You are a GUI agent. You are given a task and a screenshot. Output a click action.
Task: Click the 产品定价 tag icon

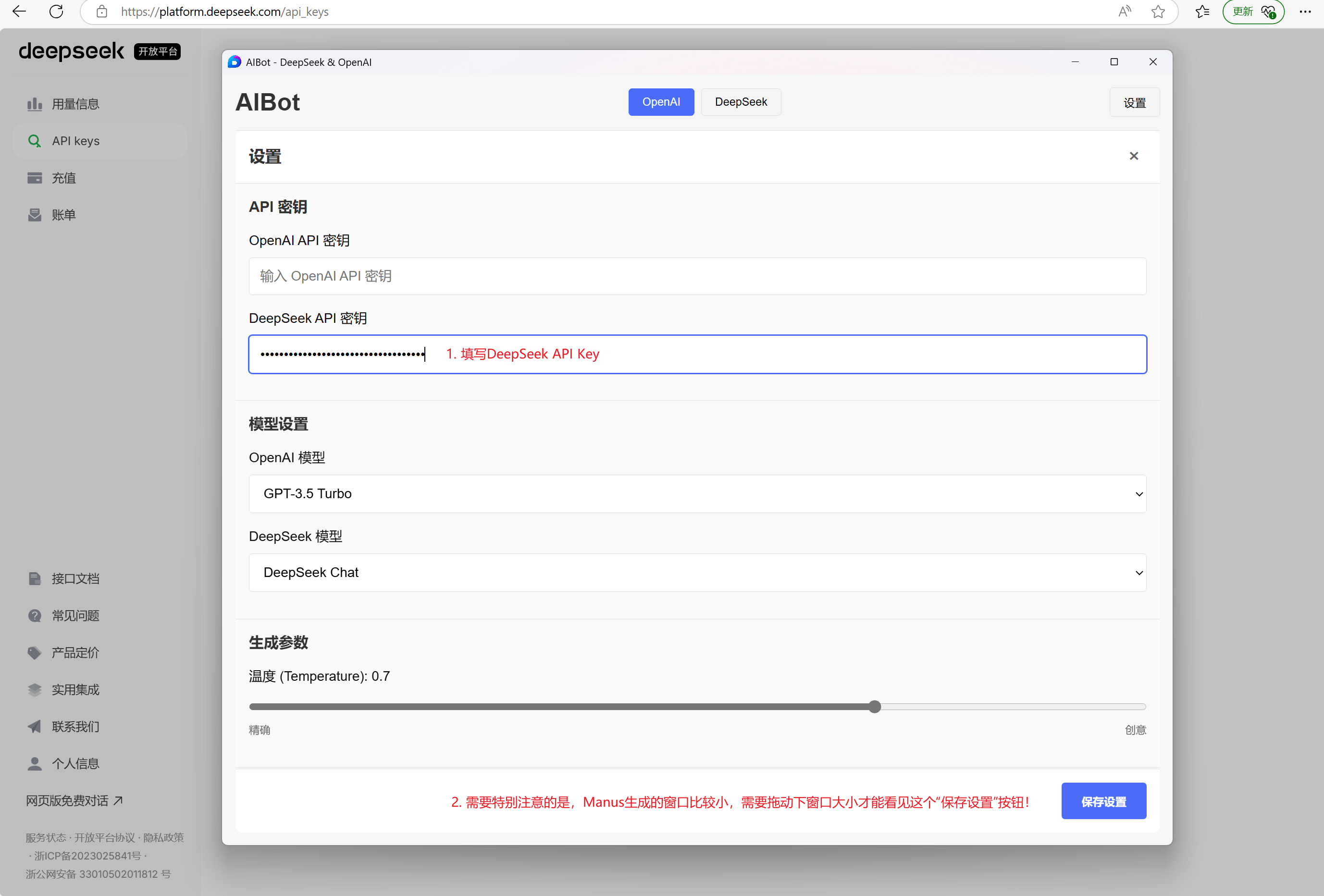(35, 653)
